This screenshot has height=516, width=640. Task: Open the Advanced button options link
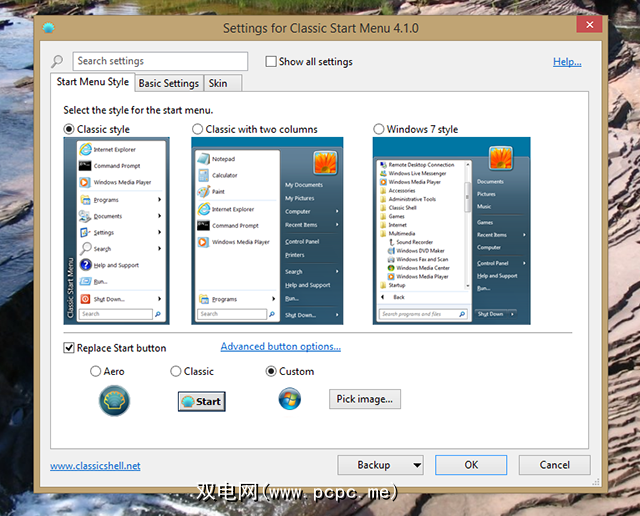(x=280, y=347)
